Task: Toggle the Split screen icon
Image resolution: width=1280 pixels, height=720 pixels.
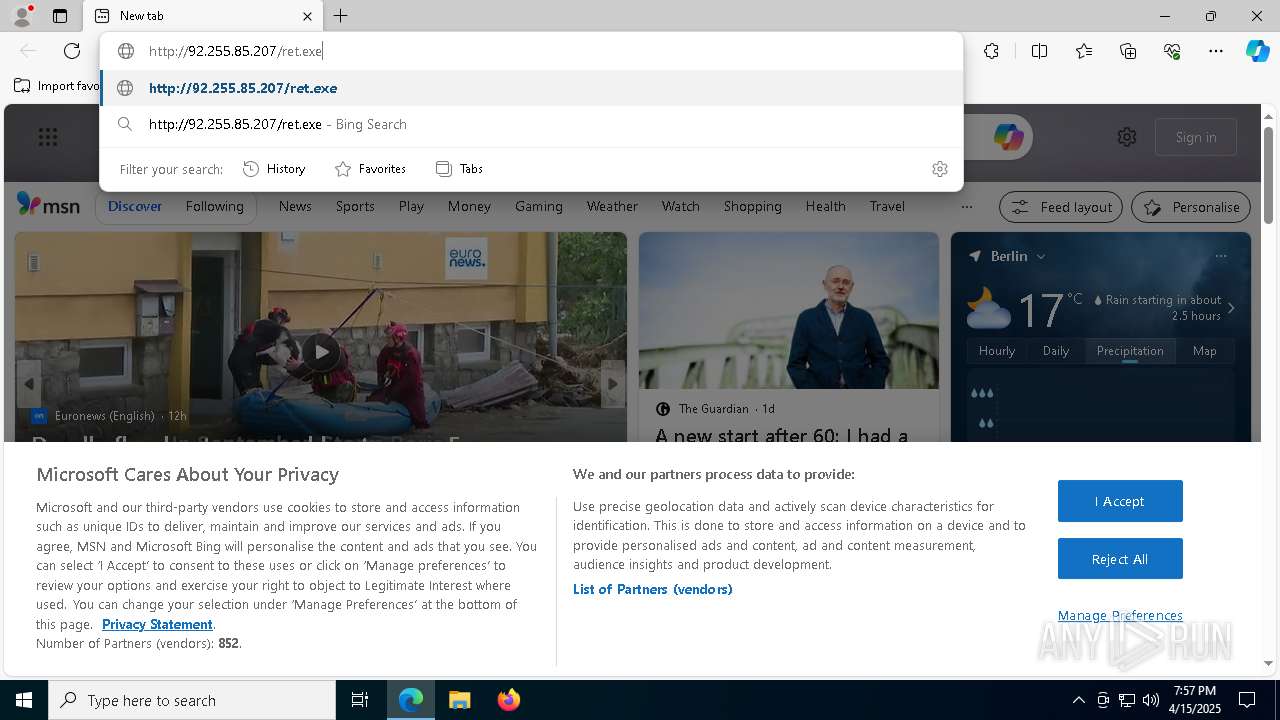Action: [x=1039, y=51]
